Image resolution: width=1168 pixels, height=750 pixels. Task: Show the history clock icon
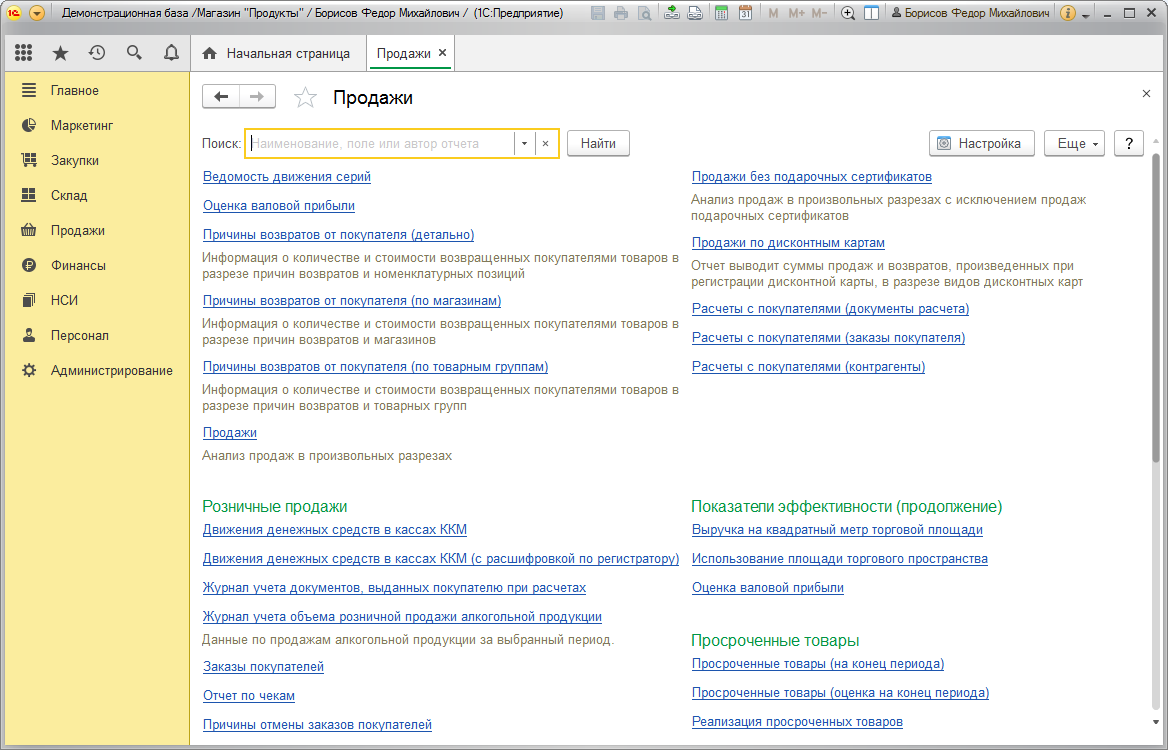pos(97,53)
